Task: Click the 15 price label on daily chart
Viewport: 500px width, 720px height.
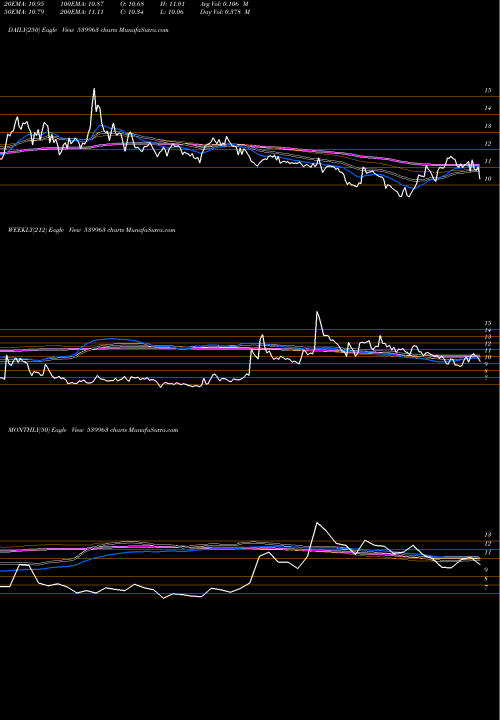Action: [488, 91]
